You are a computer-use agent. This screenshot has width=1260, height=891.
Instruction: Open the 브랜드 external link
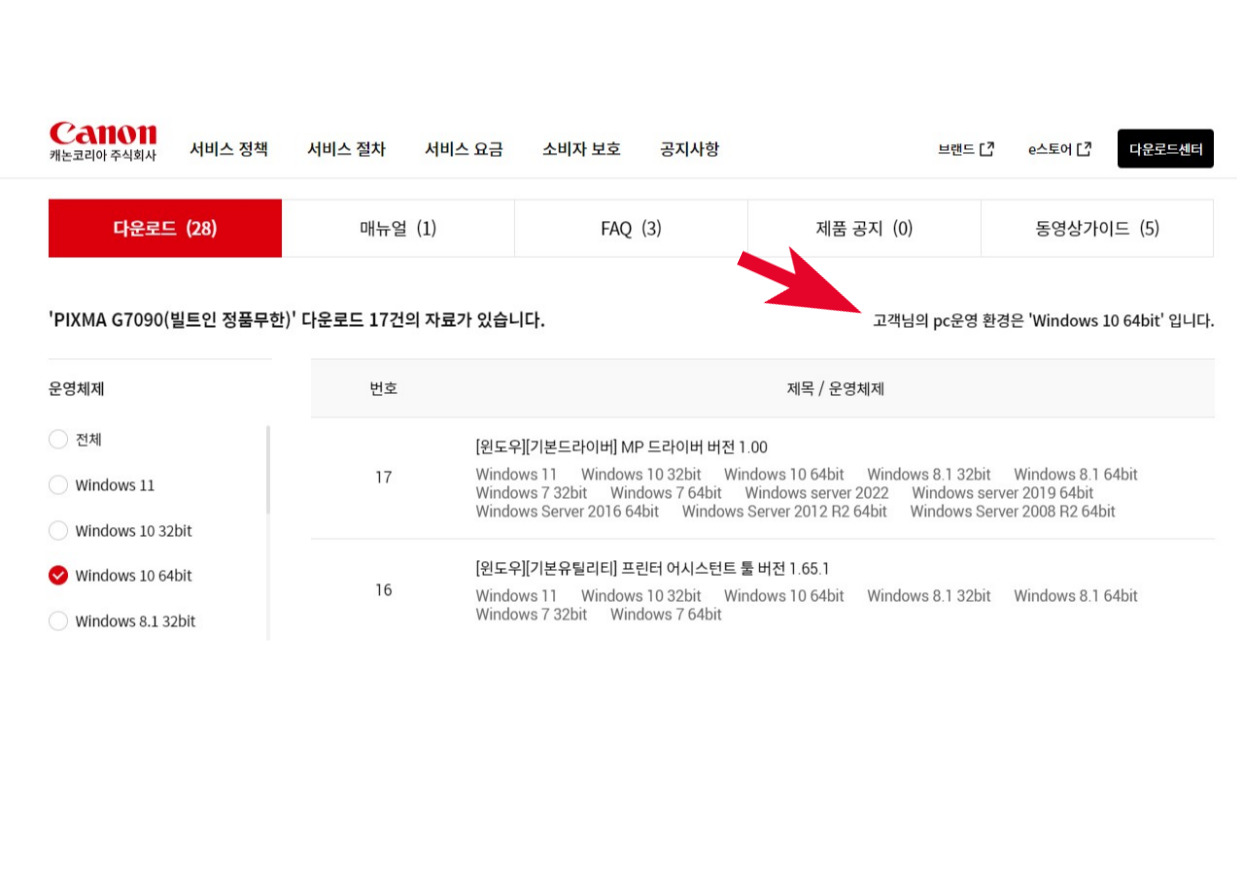(x=963, y=149)
